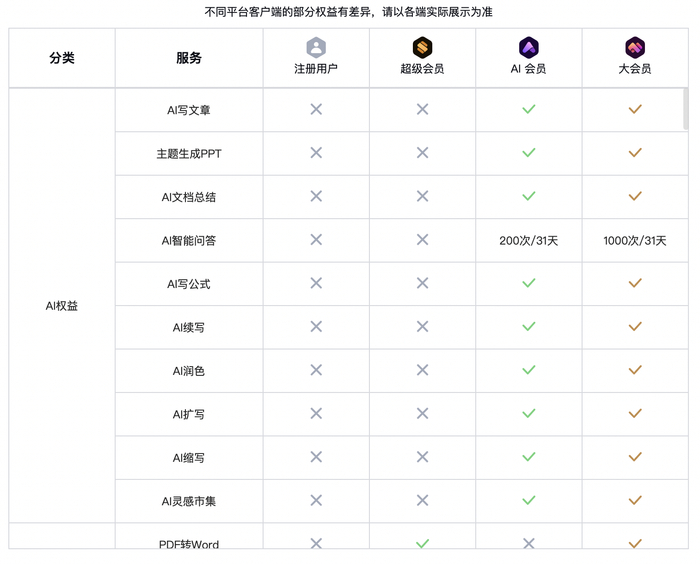The height and width of the screenshot is (564, 700).
Task: Click the 200次/31天 quota cell
Action: pyautogui.click(x=529, y=240)
